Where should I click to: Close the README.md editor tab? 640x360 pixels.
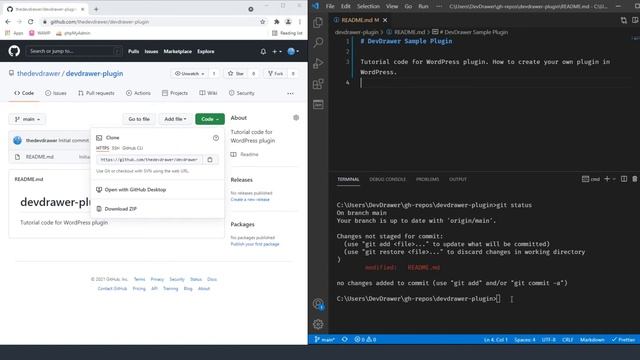point(385,20)
